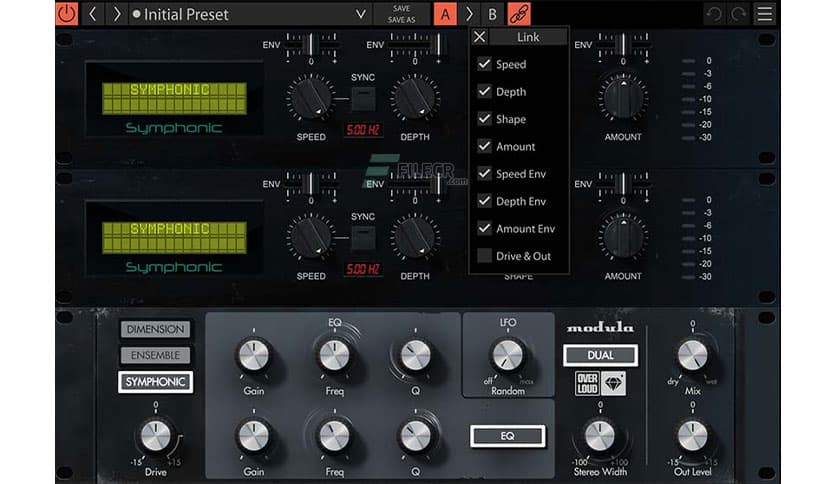Go to next preset arrow

116,14
